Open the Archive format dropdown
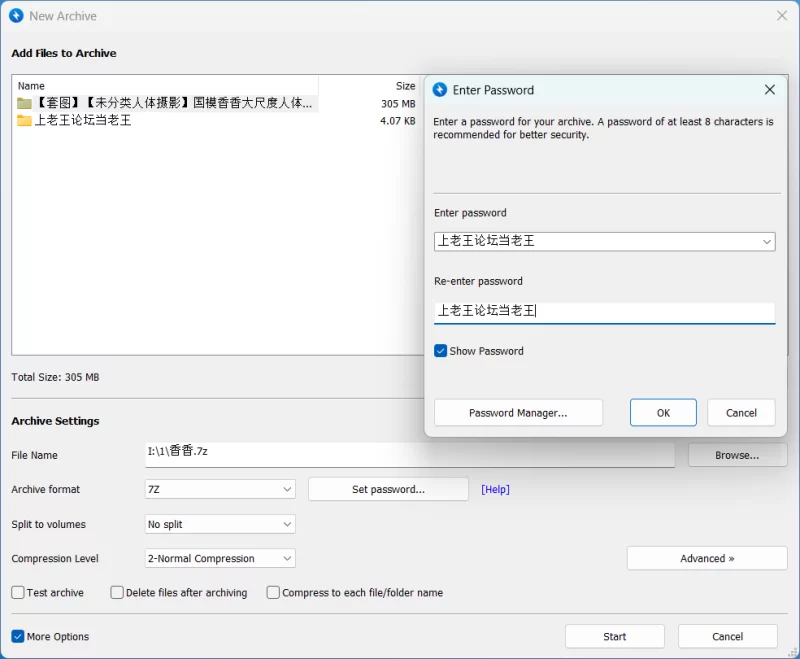 (220, 489)
